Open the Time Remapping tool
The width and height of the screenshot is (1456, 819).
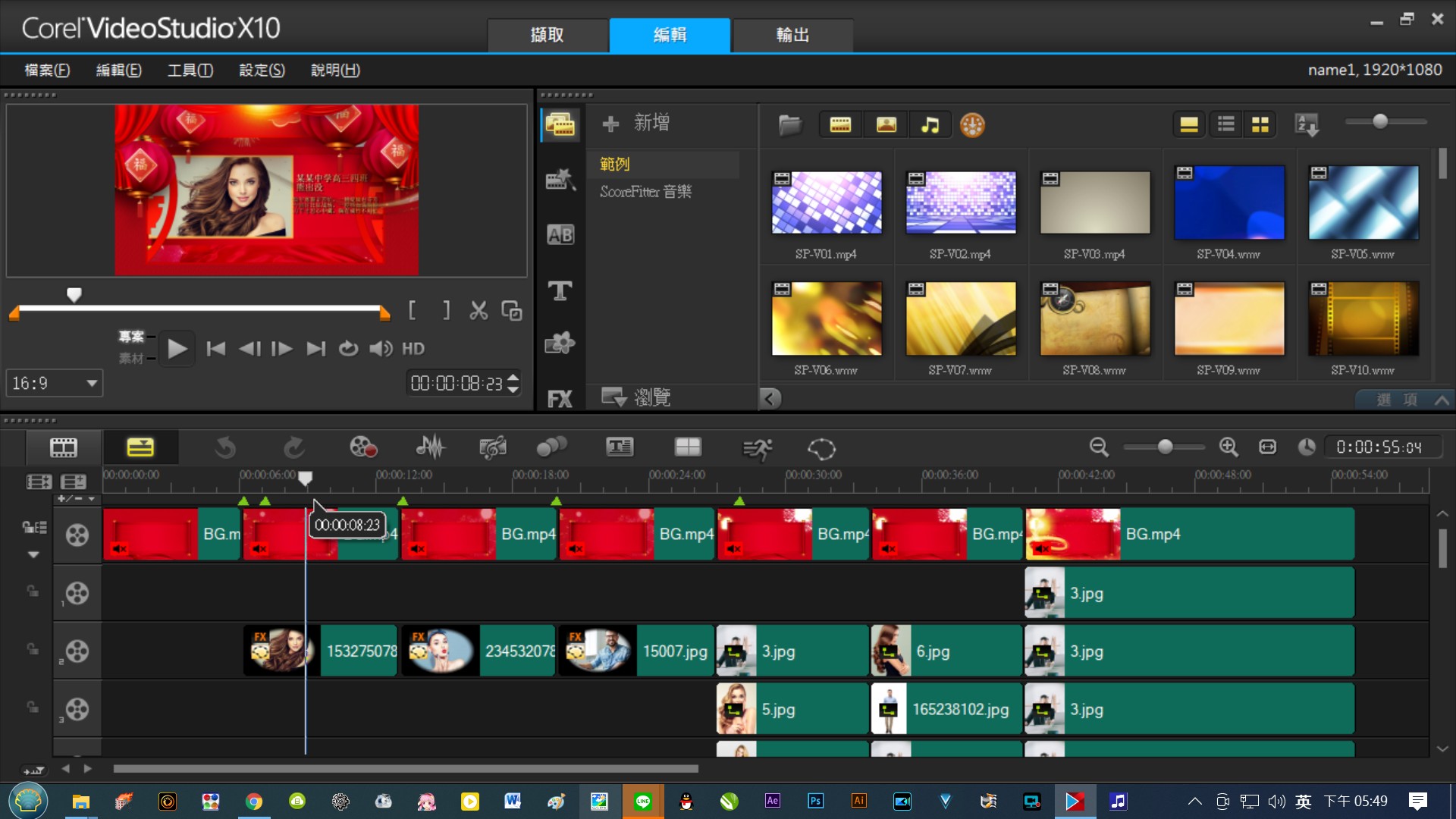(x=757, y=449)
